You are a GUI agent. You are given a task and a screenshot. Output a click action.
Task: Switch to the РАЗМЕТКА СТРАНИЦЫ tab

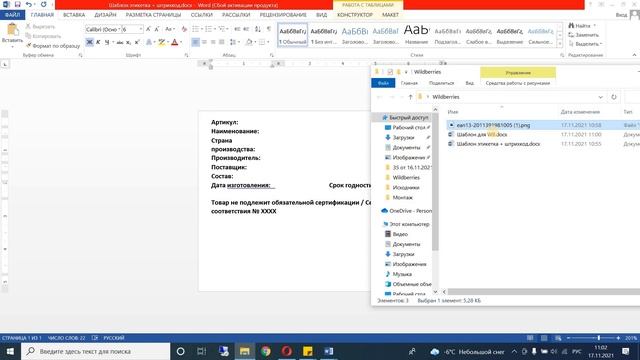[x=153, y=15]
